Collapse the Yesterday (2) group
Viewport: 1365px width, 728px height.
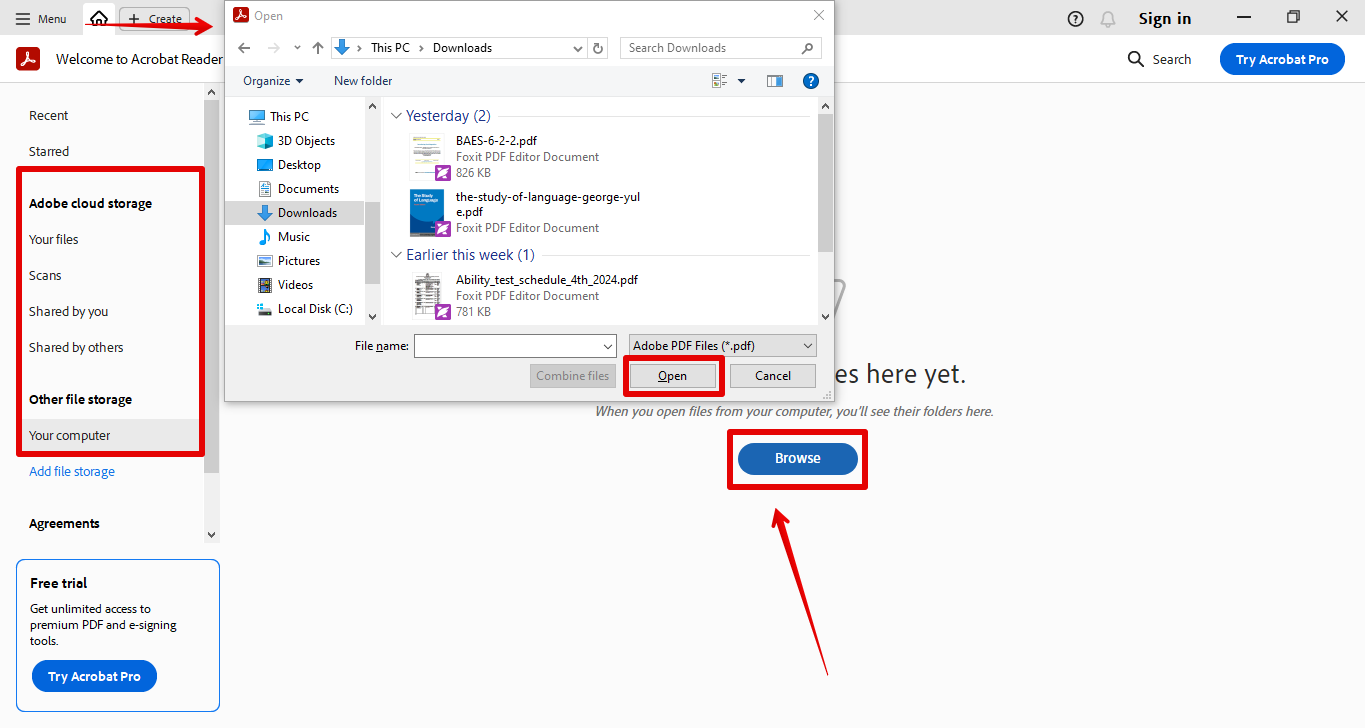pyautogui.click(x=397, y=116)
